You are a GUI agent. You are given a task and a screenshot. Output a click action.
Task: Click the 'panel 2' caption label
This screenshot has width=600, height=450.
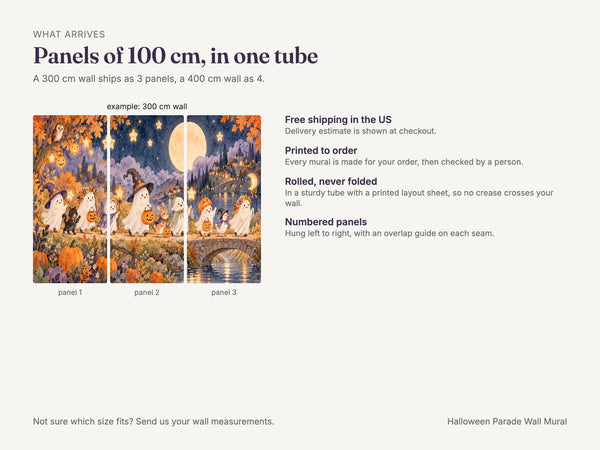(x=147, y=292)
